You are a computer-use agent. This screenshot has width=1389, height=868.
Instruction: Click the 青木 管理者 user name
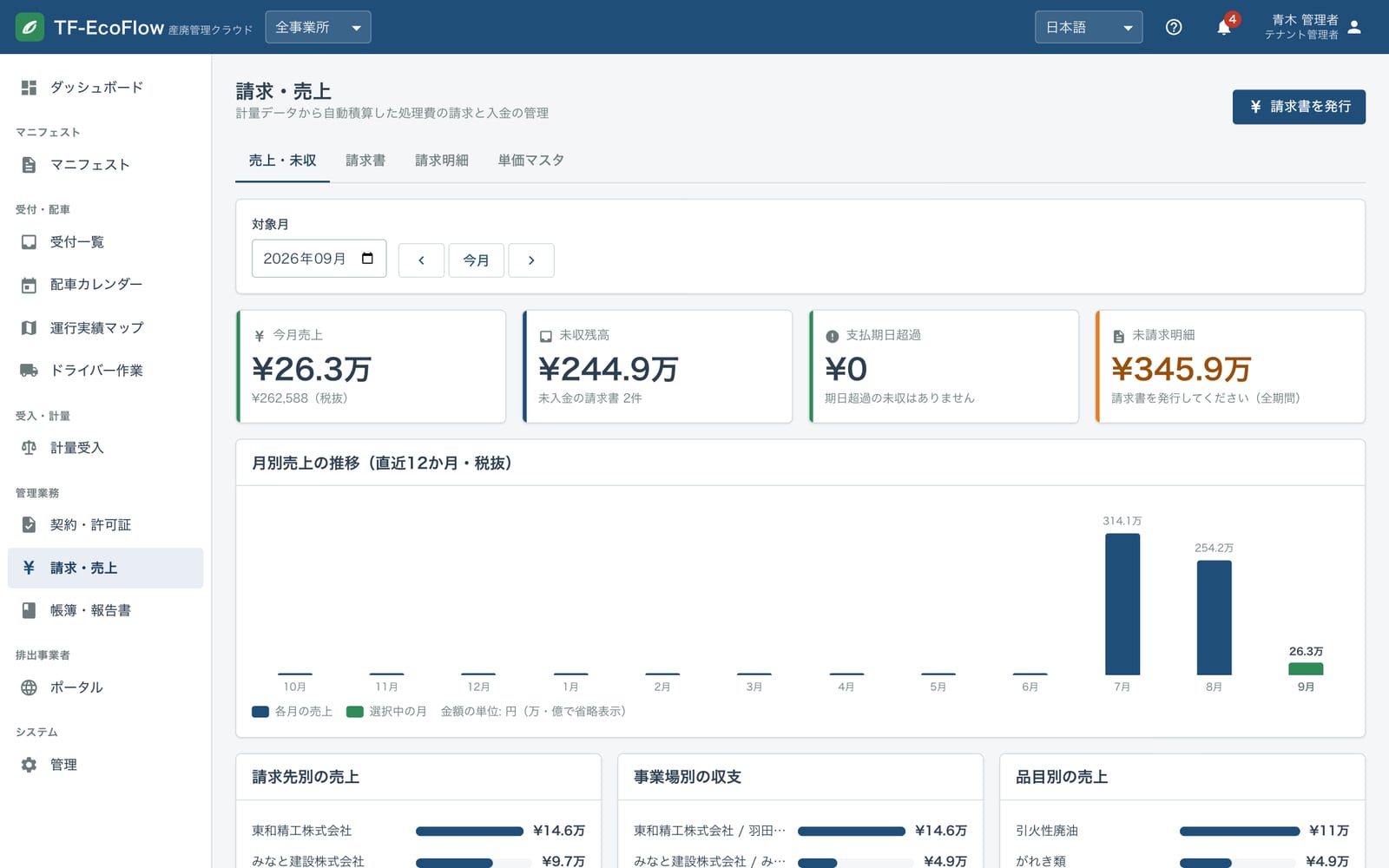point(1305,20)
